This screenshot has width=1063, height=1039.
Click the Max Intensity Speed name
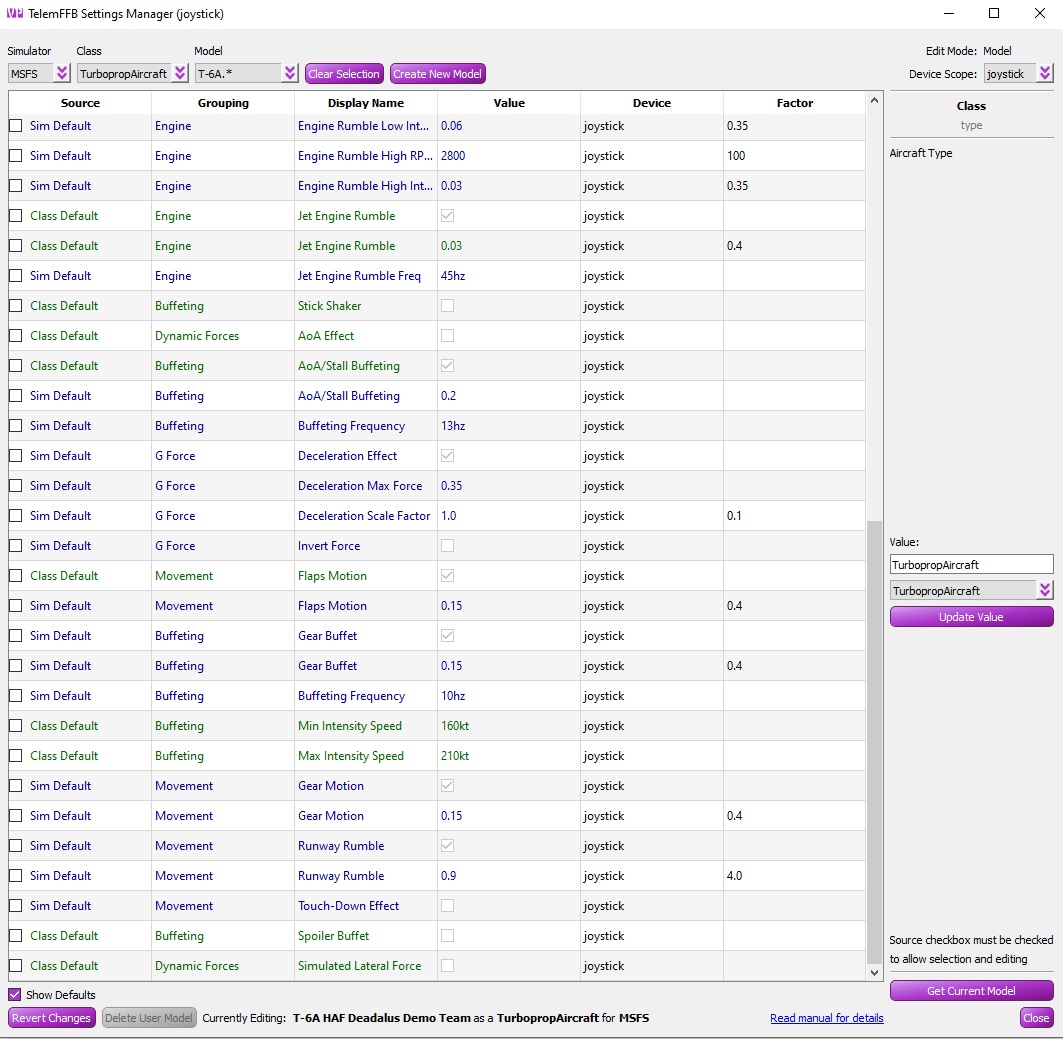pyautogui.click(x=350, y=756)
